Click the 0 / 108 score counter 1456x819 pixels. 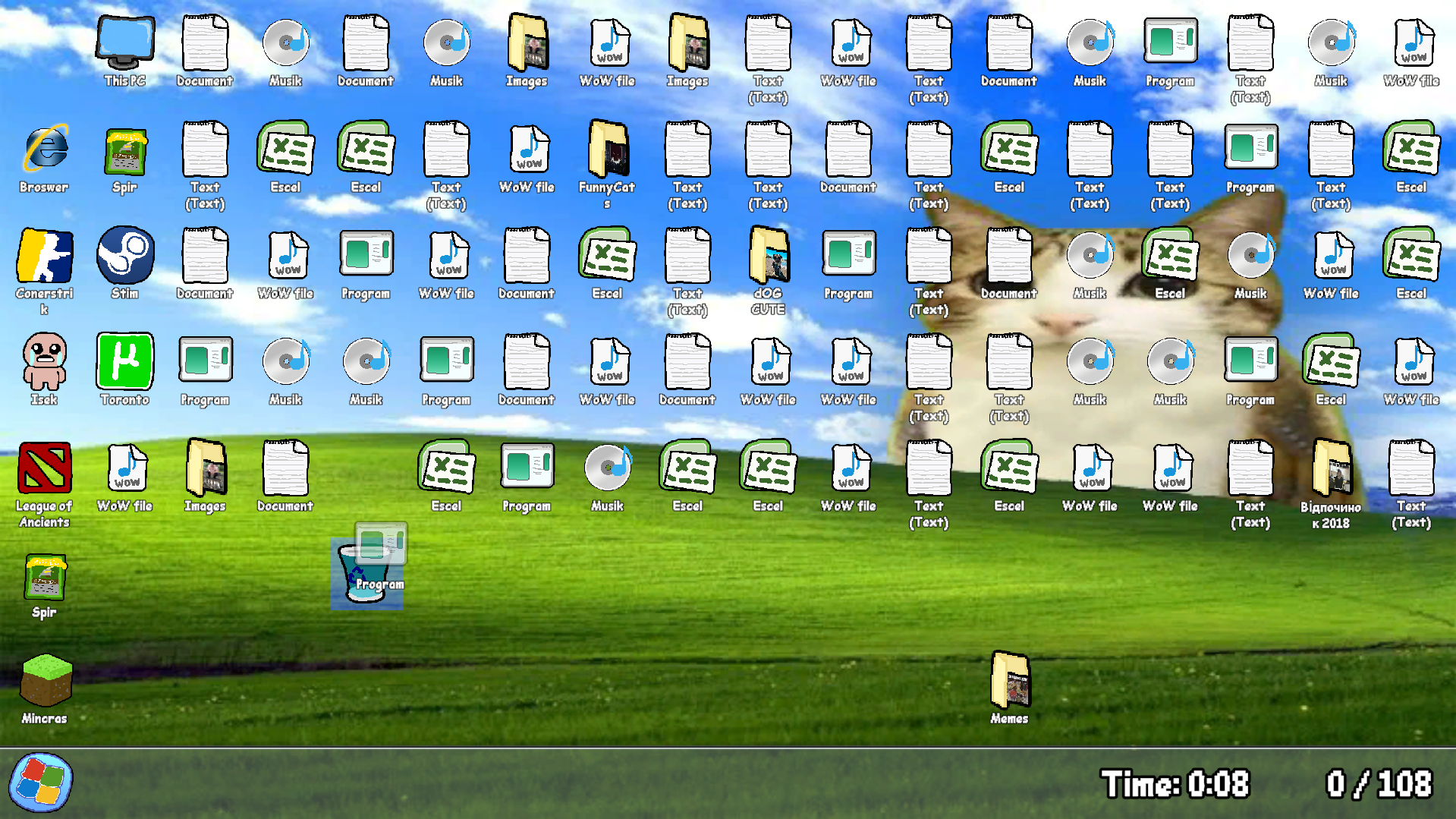[1379, 783]
